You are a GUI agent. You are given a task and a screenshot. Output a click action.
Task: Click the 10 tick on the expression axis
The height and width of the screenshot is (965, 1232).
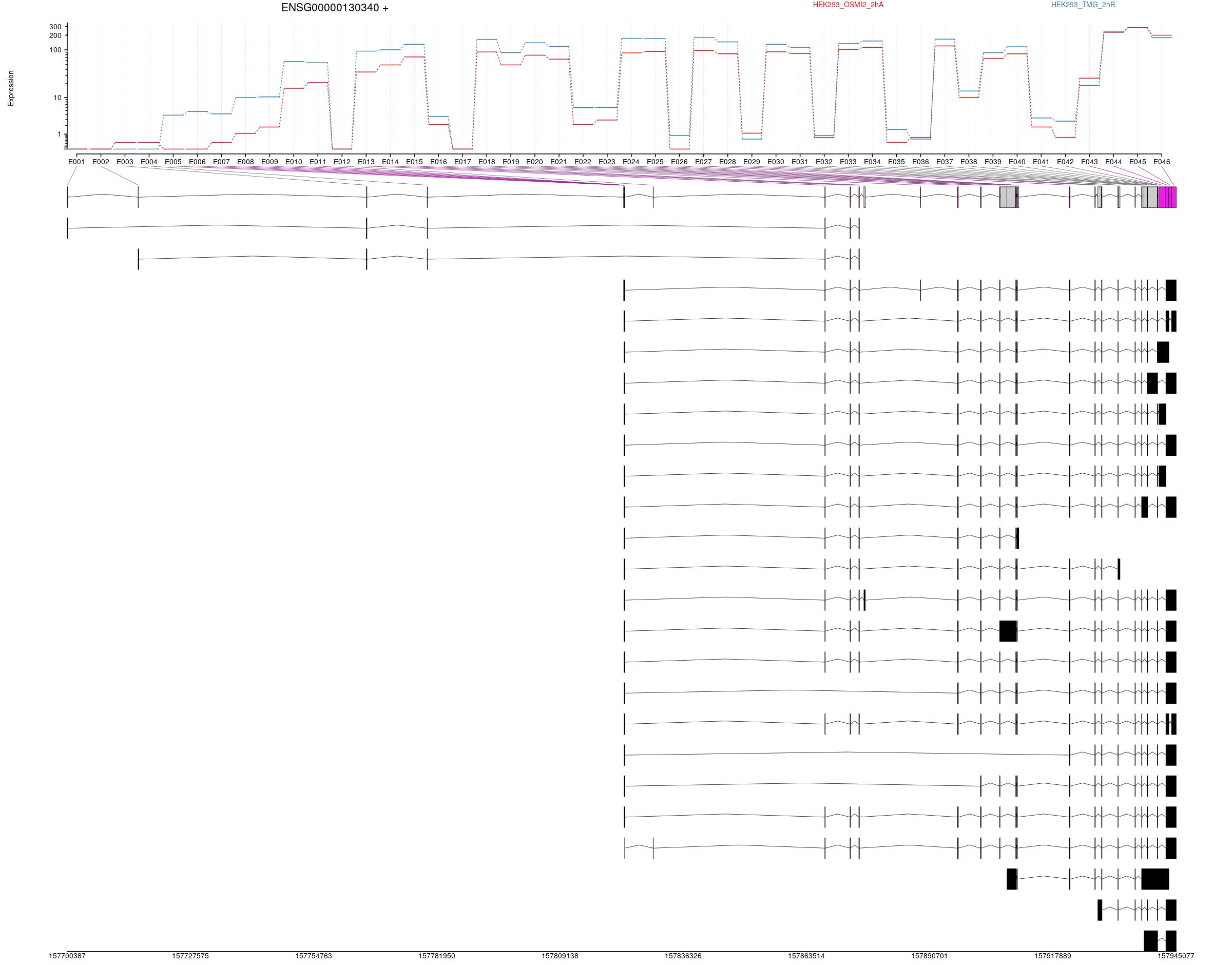(x=57, y=99)
